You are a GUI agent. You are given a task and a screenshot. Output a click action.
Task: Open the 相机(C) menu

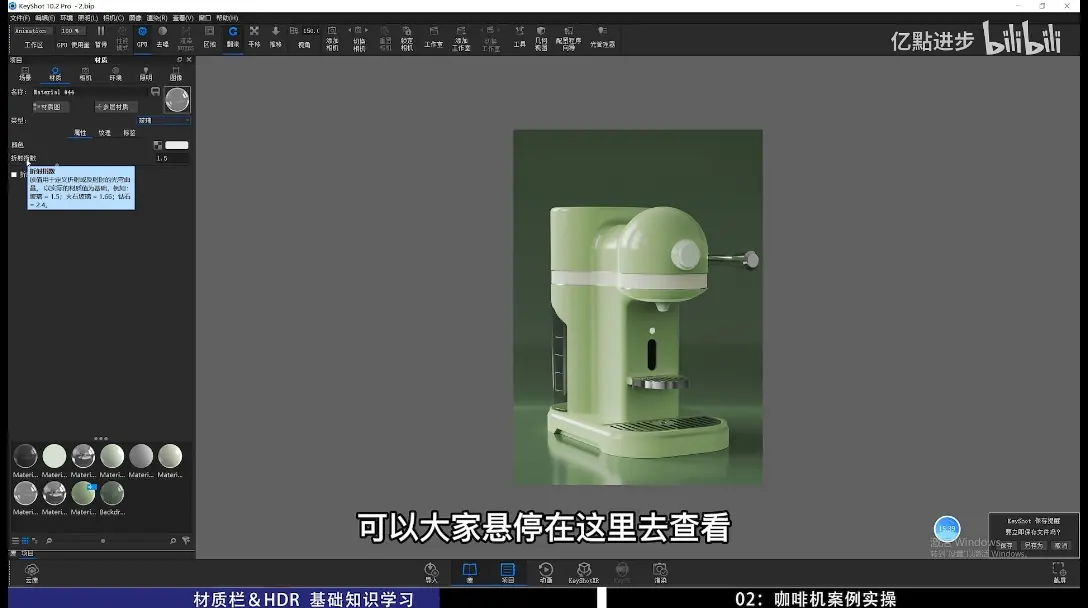113,18
